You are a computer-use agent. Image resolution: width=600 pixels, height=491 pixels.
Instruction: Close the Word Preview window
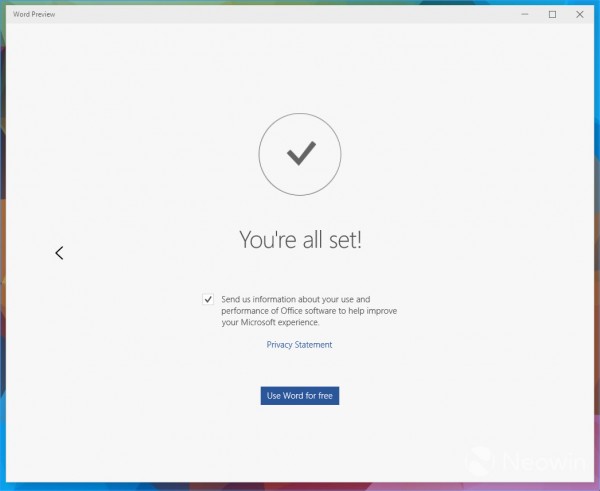(x=579, y=14)
